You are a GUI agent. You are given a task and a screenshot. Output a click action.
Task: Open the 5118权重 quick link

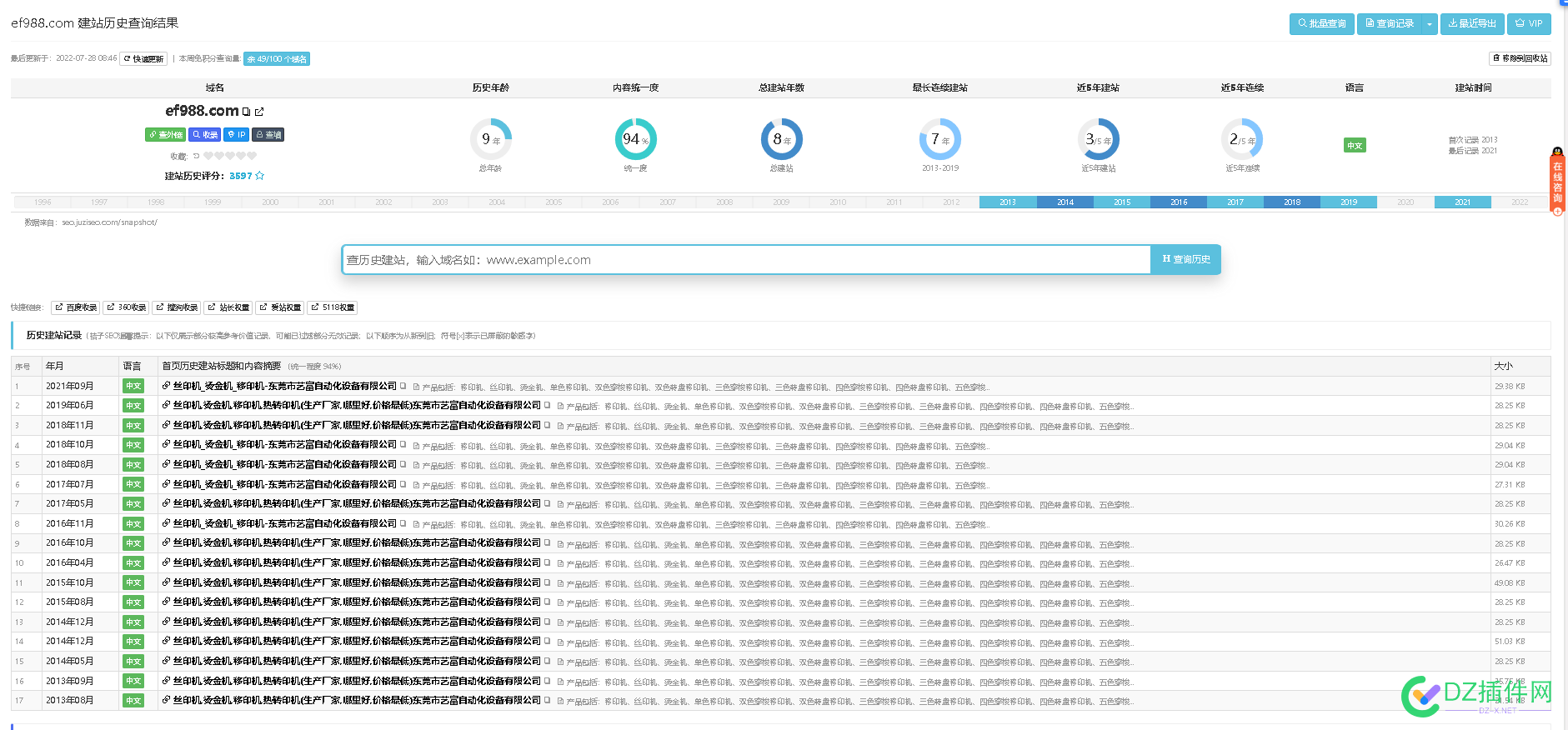[333, 307]
